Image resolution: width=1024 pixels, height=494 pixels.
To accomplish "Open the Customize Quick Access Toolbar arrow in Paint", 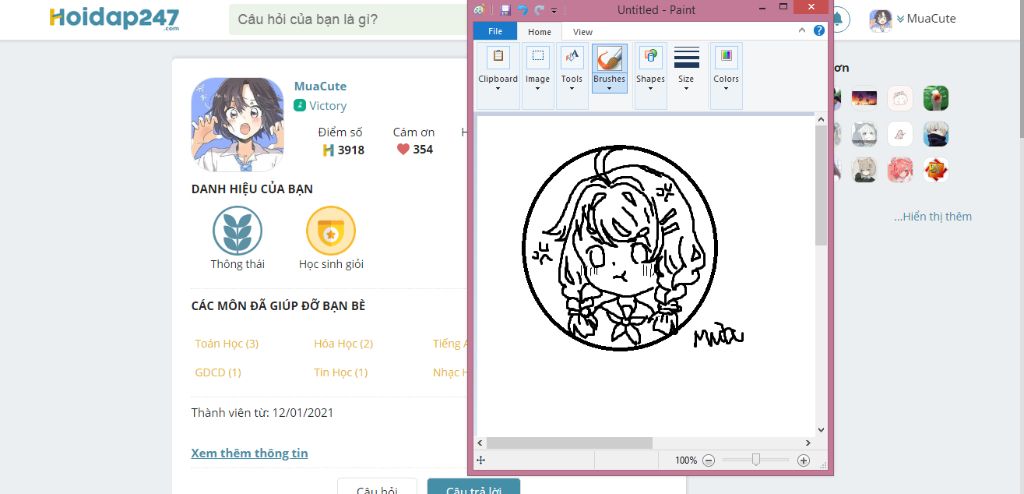I will pos(554,10).
